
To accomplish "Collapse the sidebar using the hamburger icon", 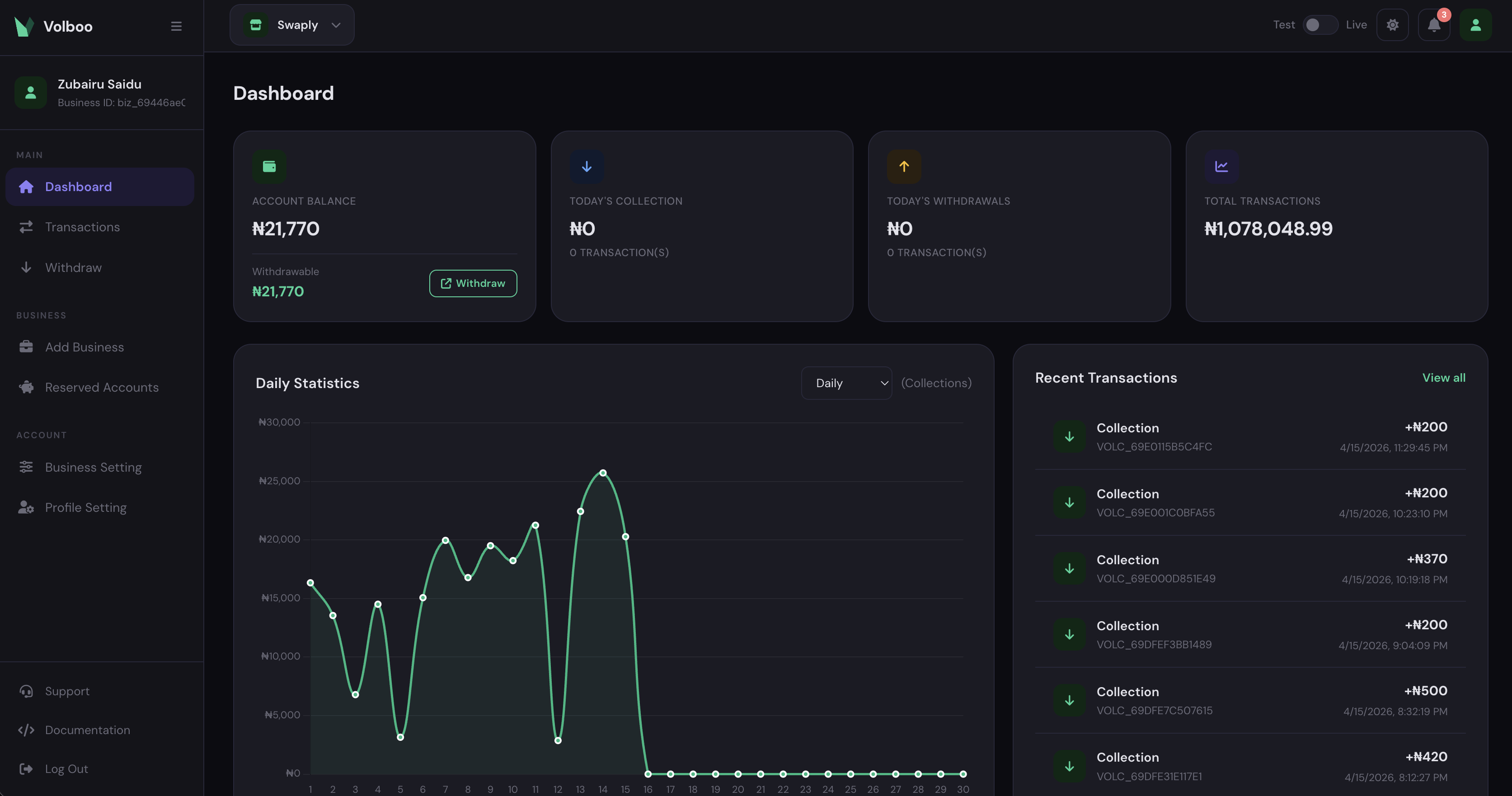I will (176, 26).
